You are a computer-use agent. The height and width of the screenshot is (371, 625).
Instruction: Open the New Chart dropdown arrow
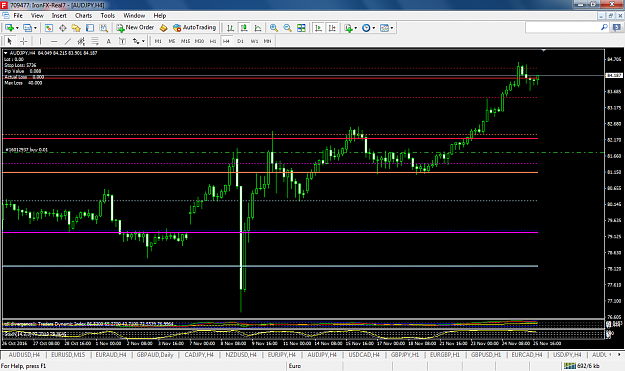tap(17, 28)
